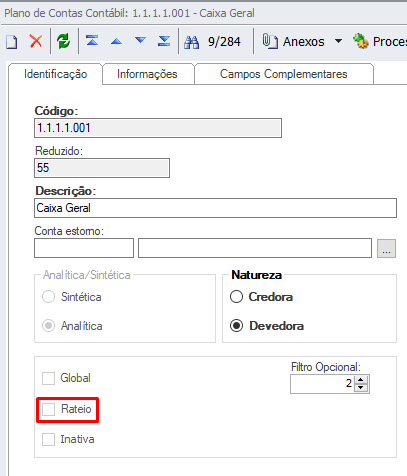
Task: Click the Reduzido field
Action: tap(102, 168)
